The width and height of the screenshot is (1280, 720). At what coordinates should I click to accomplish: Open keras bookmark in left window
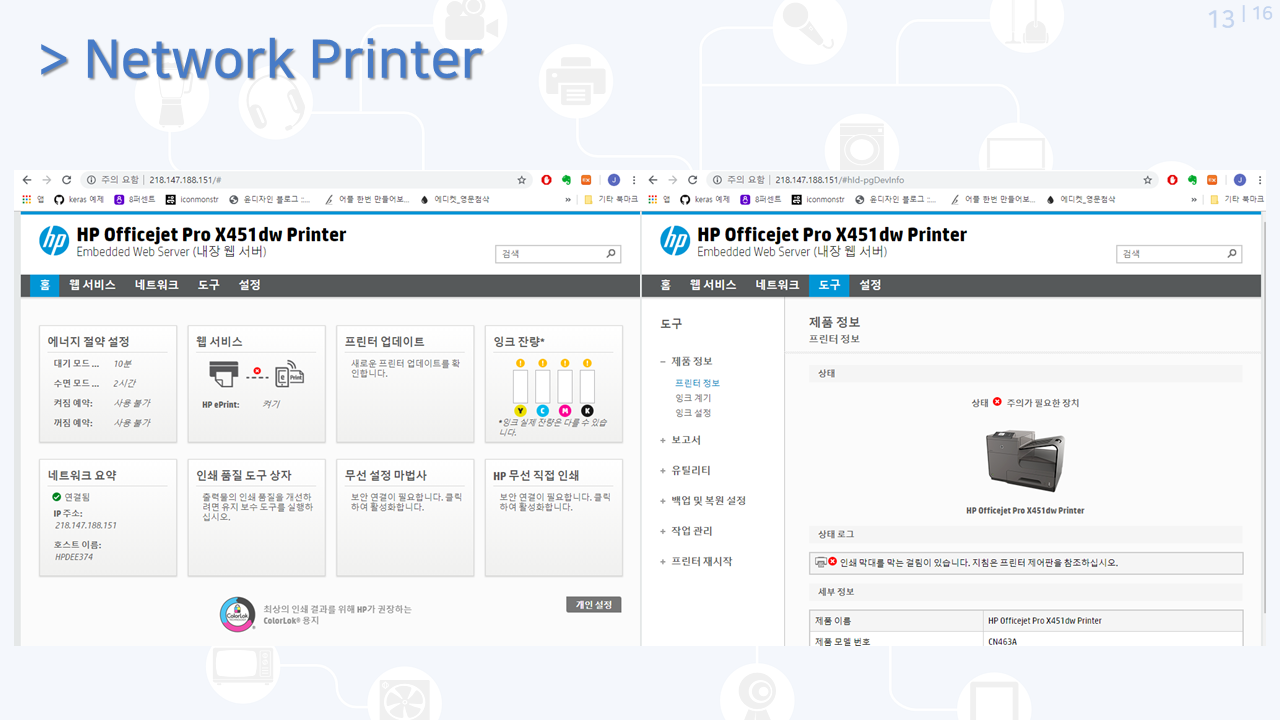pos(79,199)
